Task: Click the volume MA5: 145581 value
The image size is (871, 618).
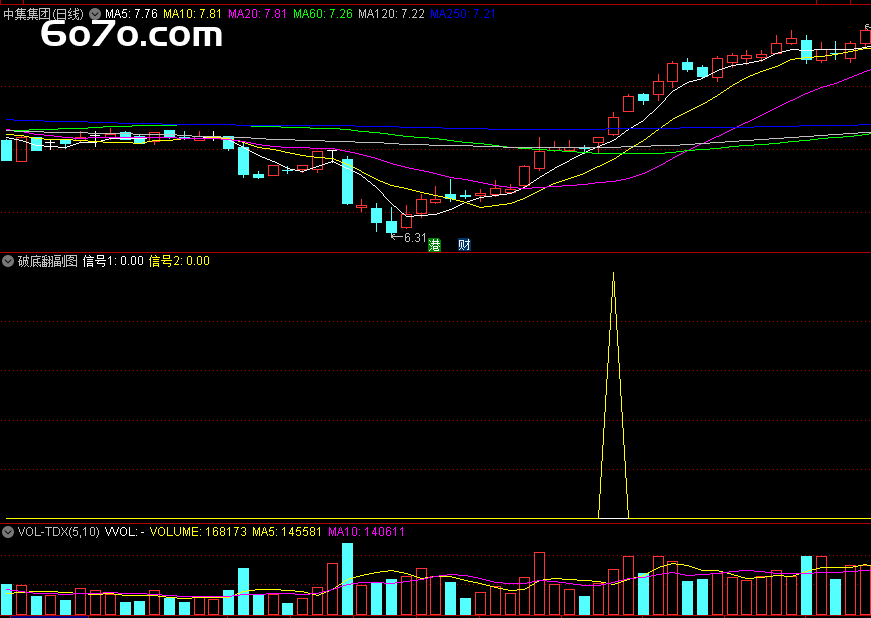Action: point(287,532)
